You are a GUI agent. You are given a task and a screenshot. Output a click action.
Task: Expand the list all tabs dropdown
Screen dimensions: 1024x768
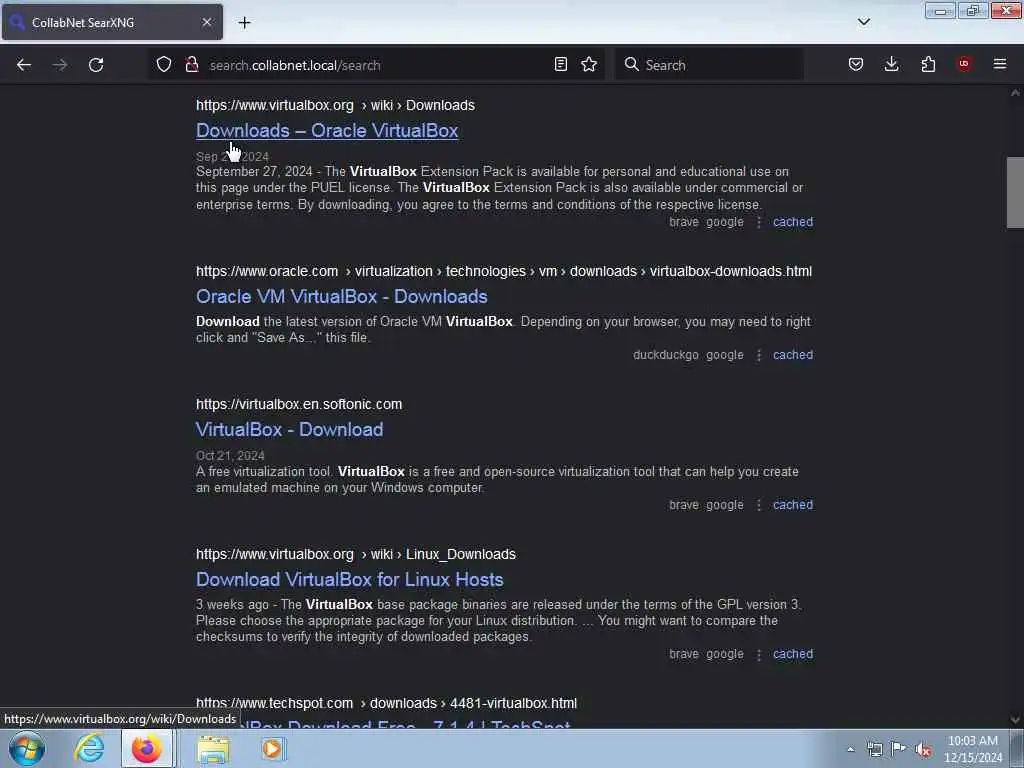tap(863, 22)
